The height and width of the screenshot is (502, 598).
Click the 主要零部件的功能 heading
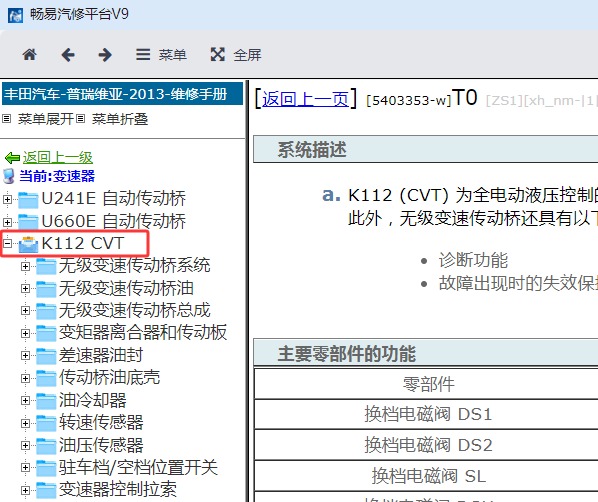(346, 354)
